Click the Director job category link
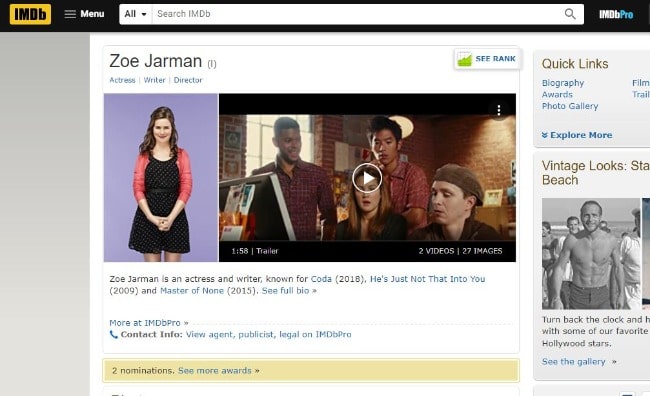 (x=188, y=80)
